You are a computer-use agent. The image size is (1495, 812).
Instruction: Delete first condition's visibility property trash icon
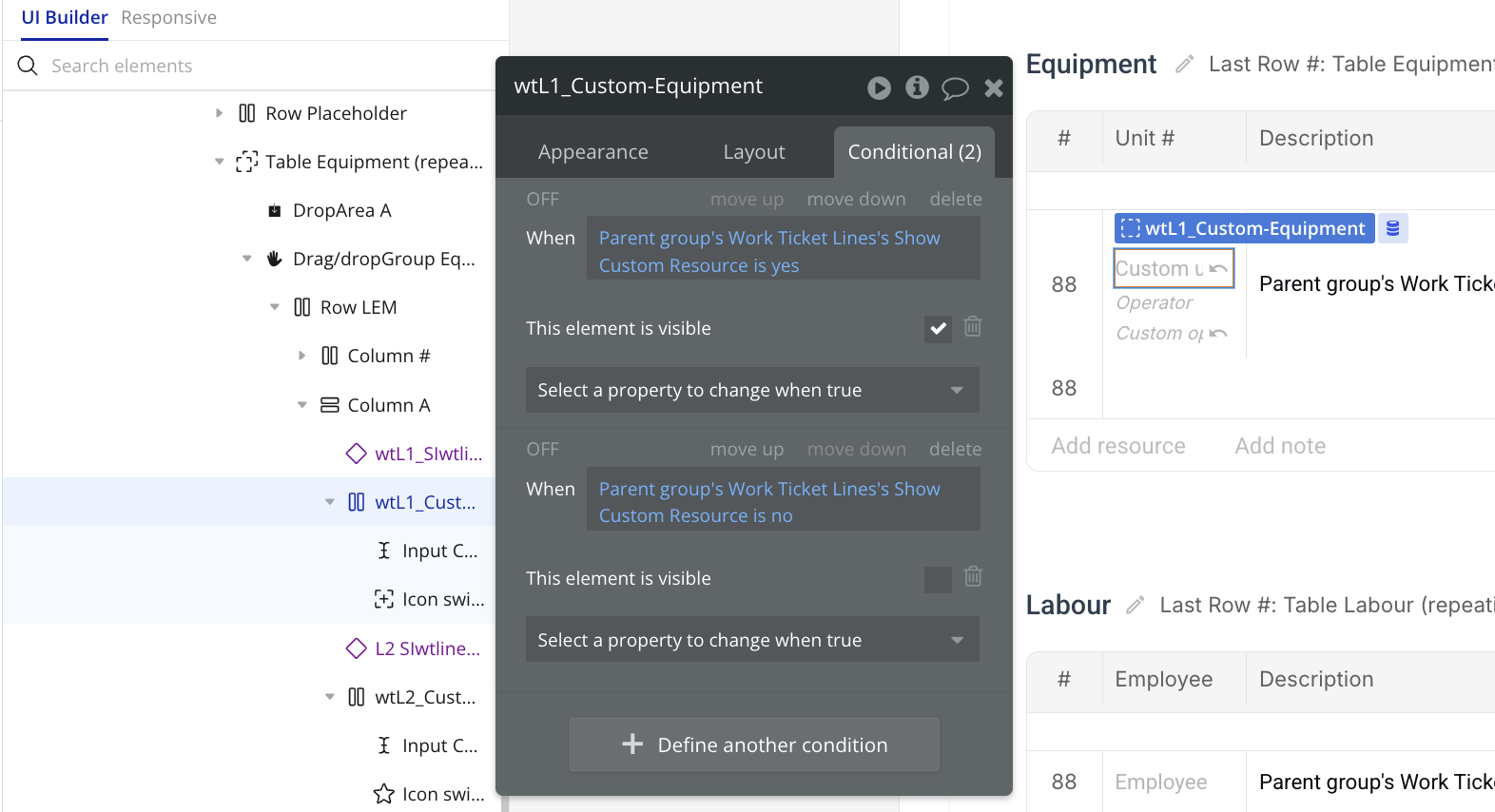pyautogui.click(x=973, y=327)
